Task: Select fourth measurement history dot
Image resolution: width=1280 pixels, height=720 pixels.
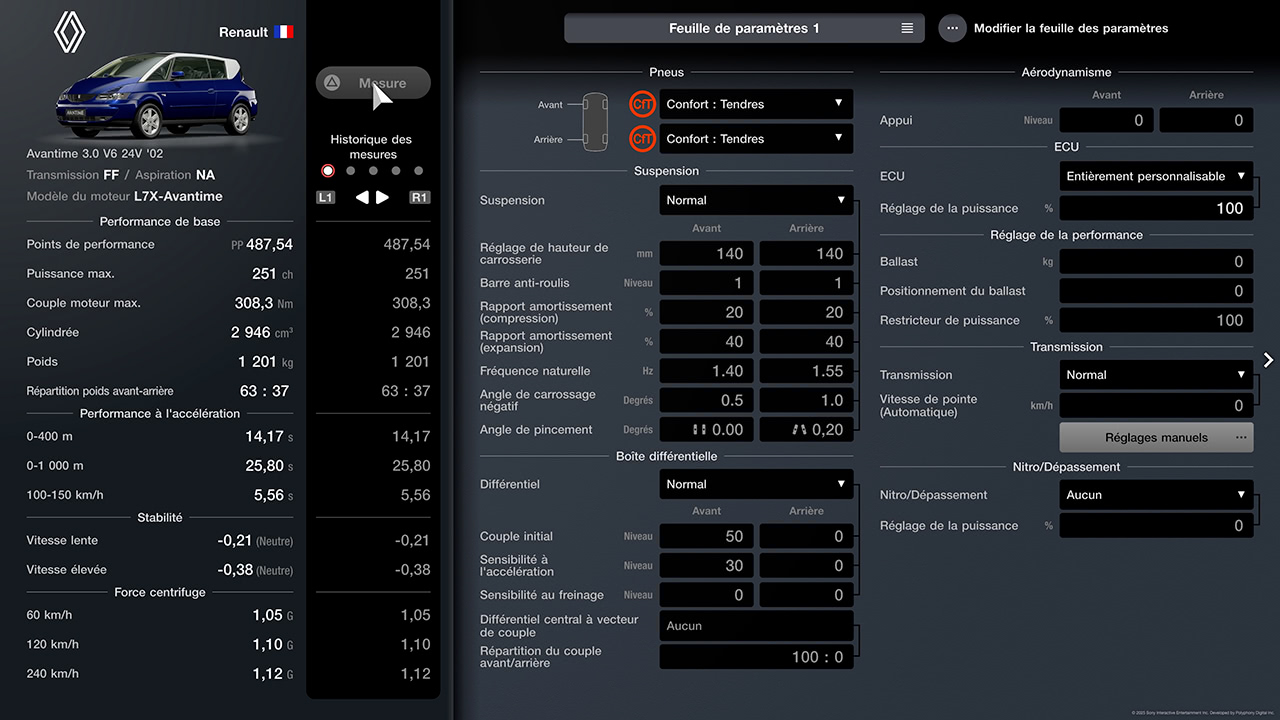Action: (x=396, y=171)
